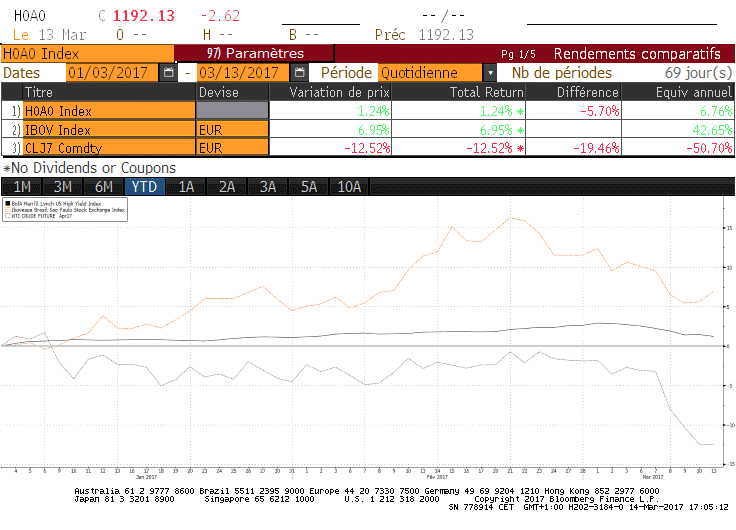Click the BofA Merrill Lynch legend swatch
This screenshot has height=530, width=736.
coord(8,204)
